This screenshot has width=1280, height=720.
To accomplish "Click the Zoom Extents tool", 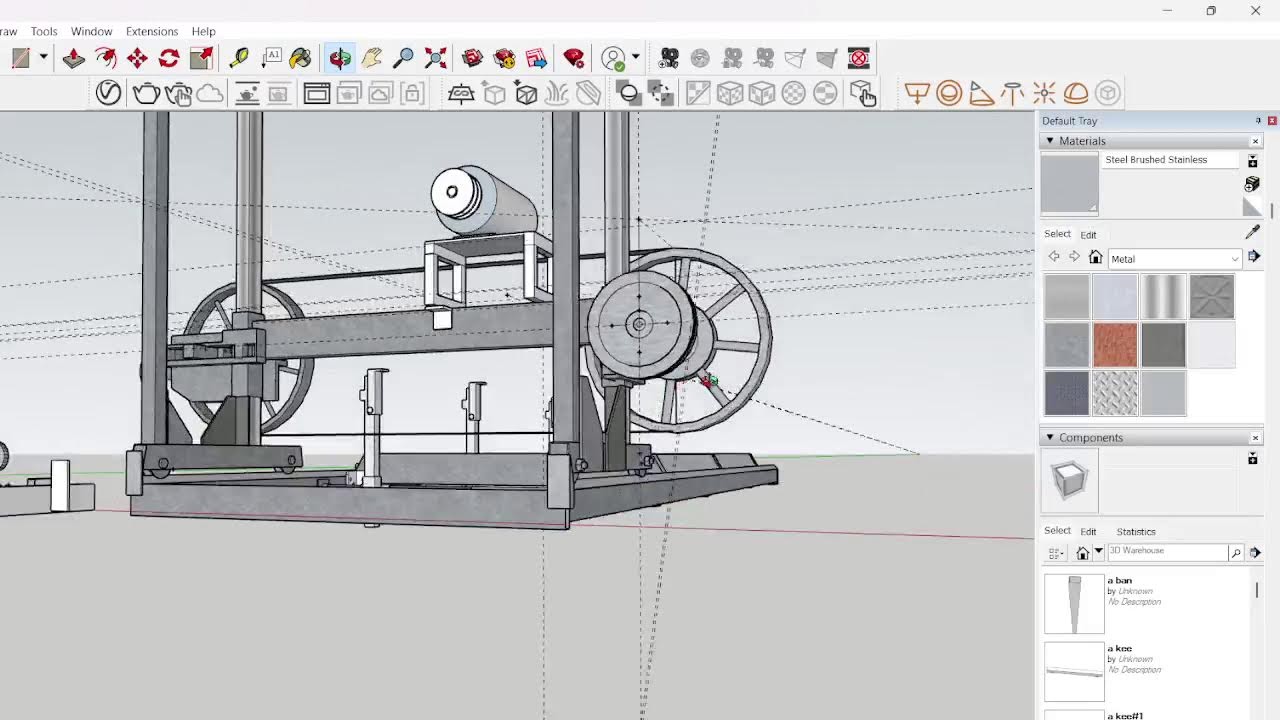I will click(x=436, y=58).
